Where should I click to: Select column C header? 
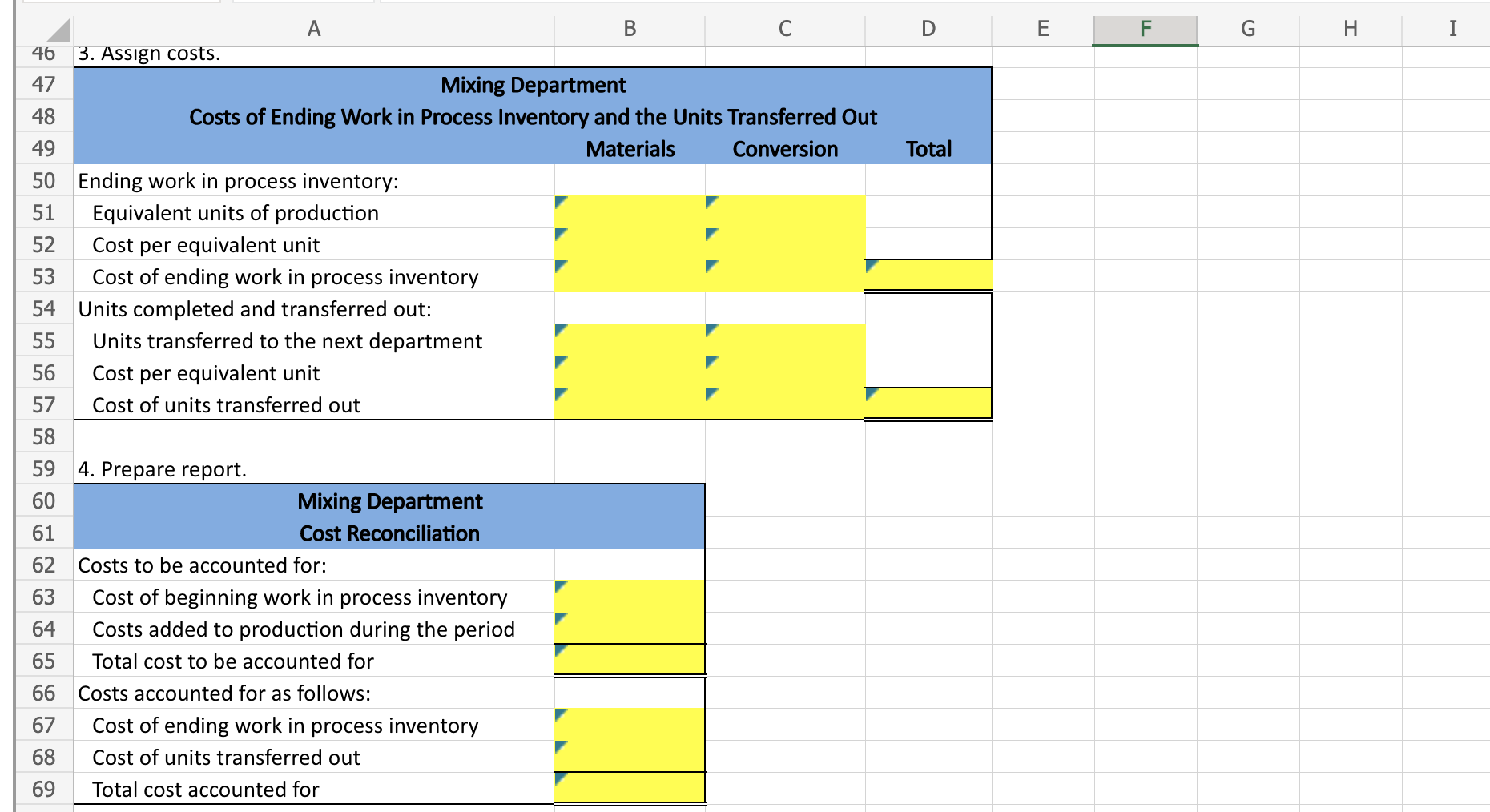(785, 29)
